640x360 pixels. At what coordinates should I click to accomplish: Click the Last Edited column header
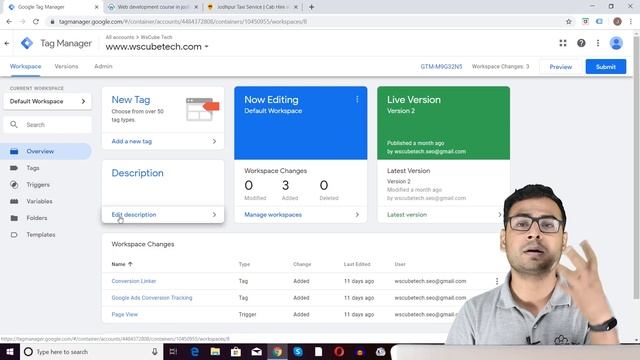357,264
